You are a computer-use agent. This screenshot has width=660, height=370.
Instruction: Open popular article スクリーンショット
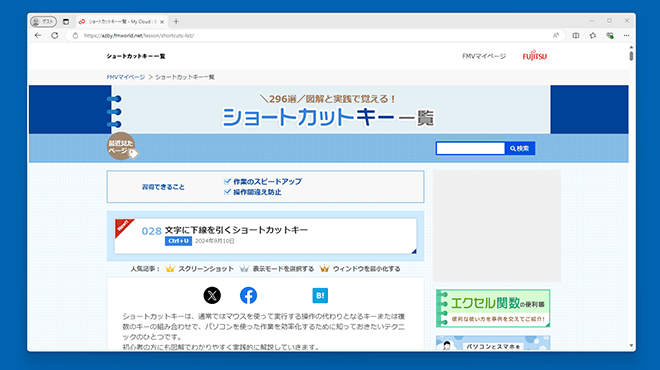(x=206, y=269)
